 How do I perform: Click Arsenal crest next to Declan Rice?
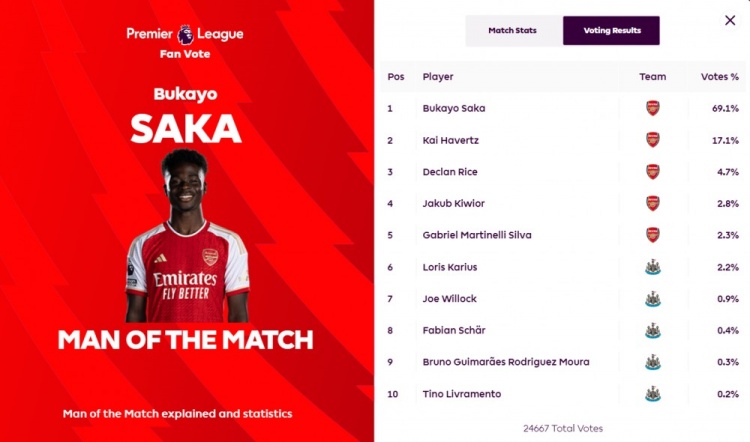(x=652, y=172)
